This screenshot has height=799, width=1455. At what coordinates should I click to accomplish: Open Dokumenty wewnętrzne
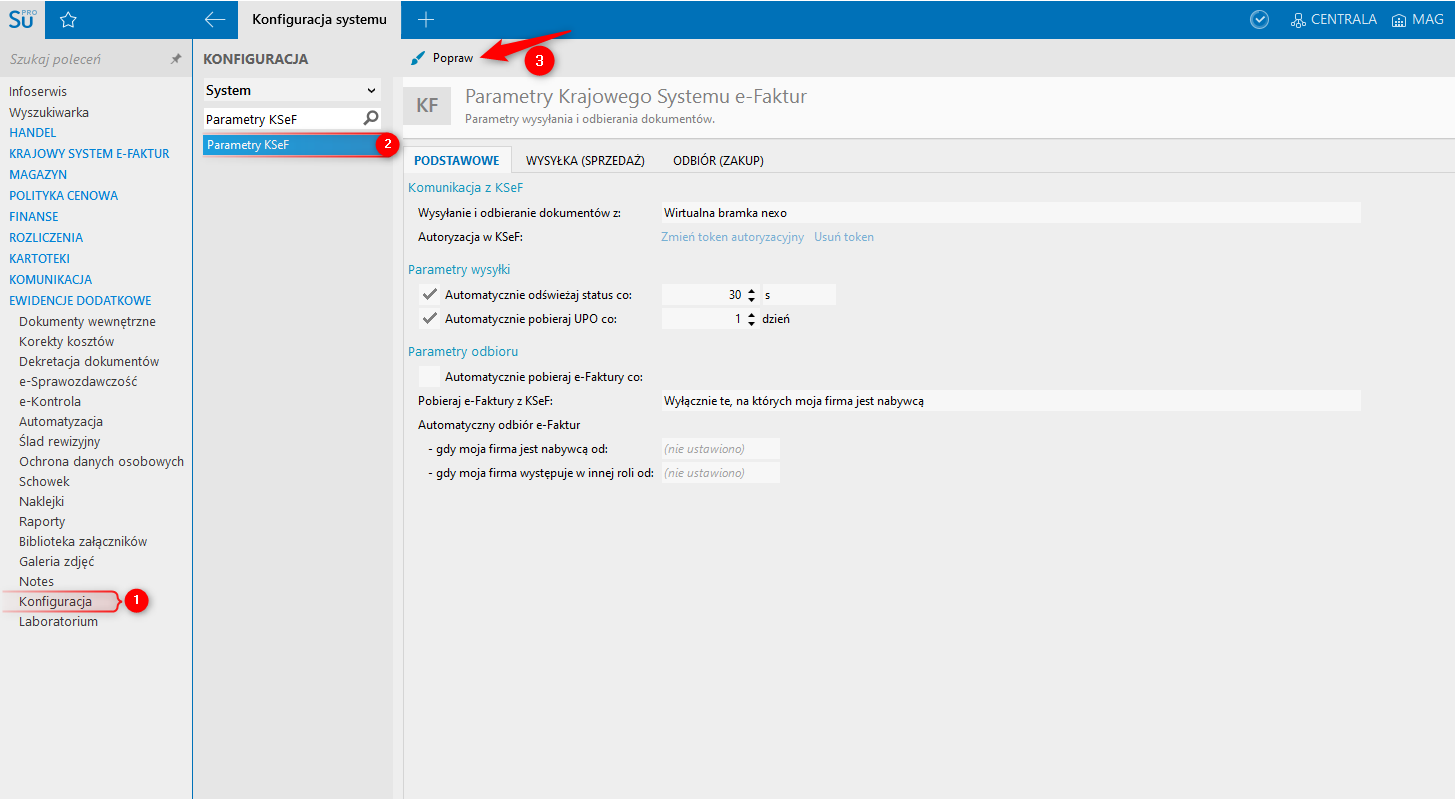87,321
